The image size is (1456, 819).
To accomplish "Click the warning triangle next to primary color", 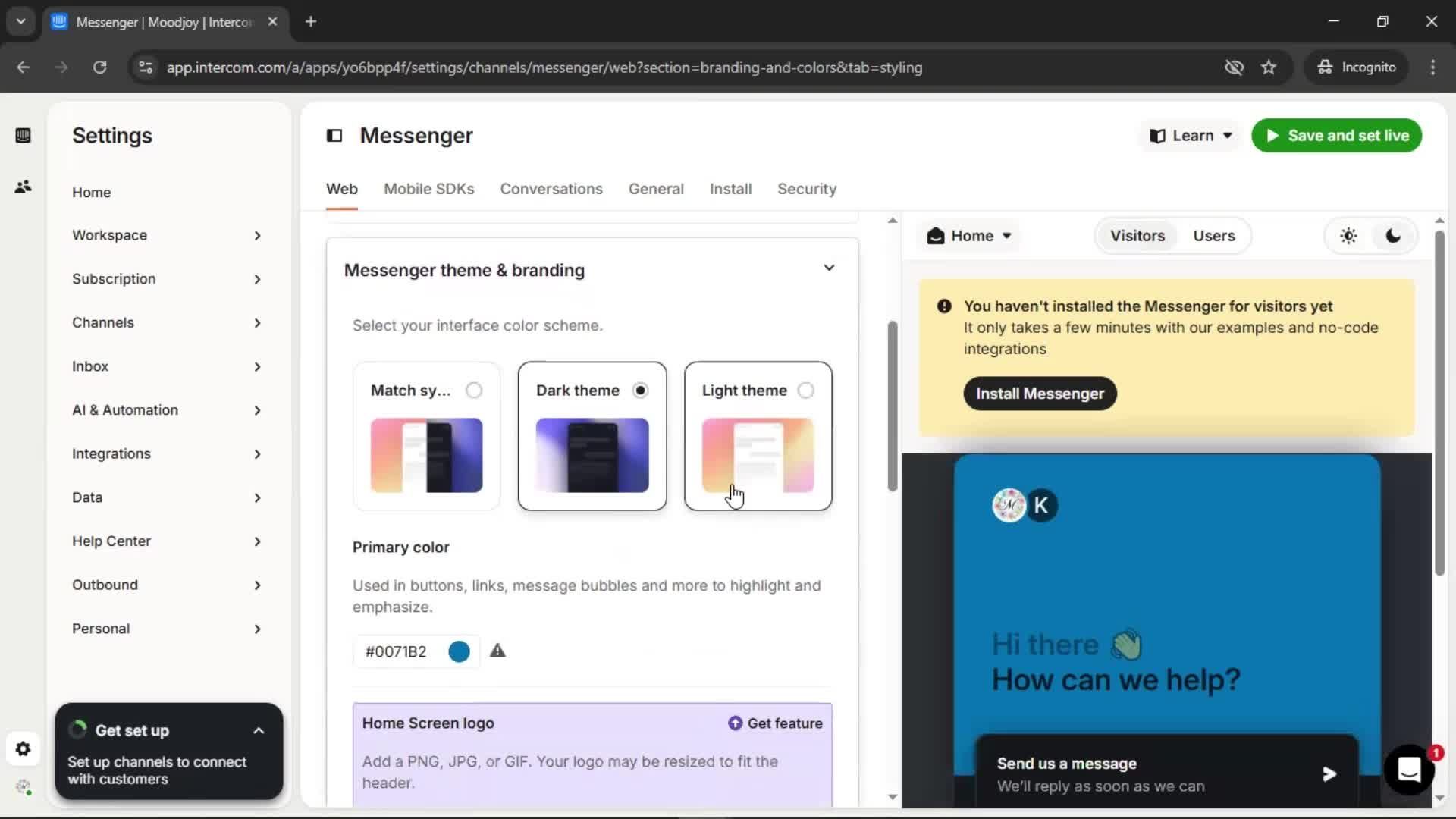I will point(497,651).
